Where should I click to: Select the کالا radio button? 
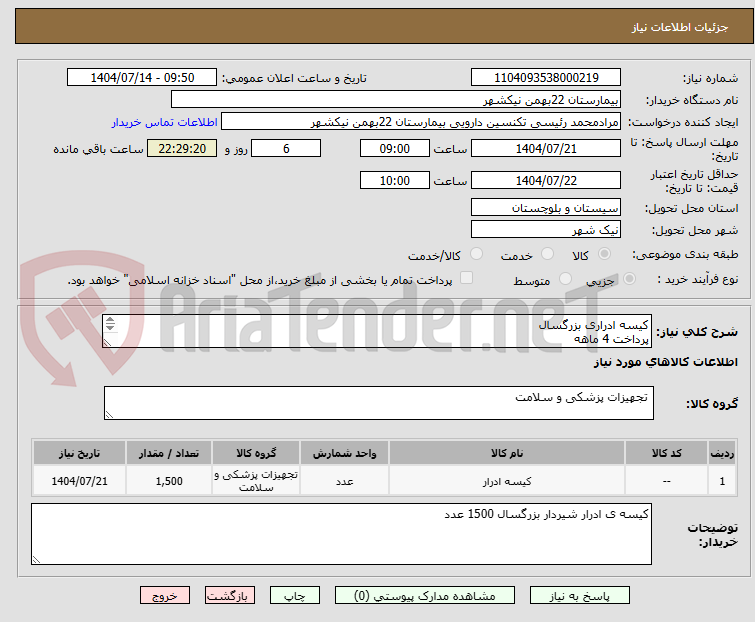coord(604,254)
